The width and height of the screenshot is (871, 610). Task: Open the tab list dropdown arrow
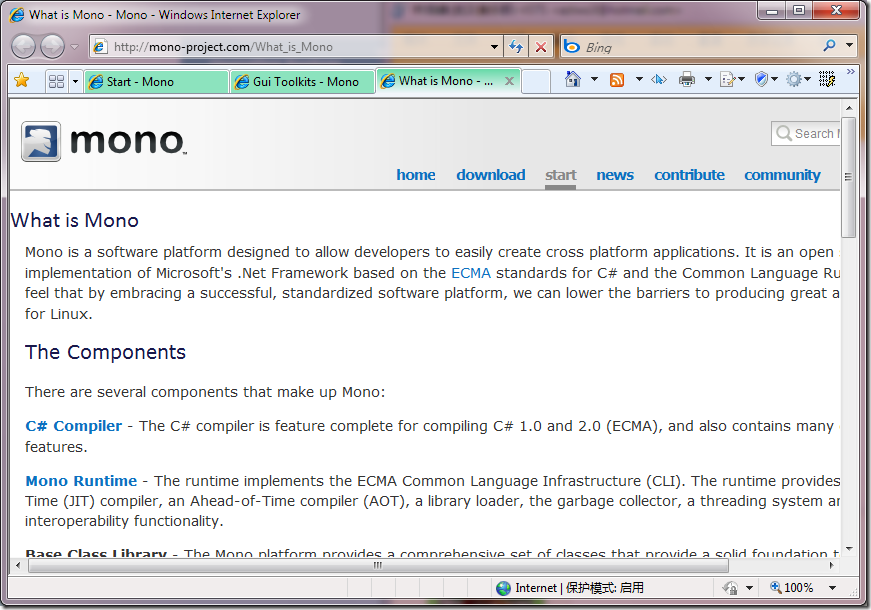click(76, 82)
